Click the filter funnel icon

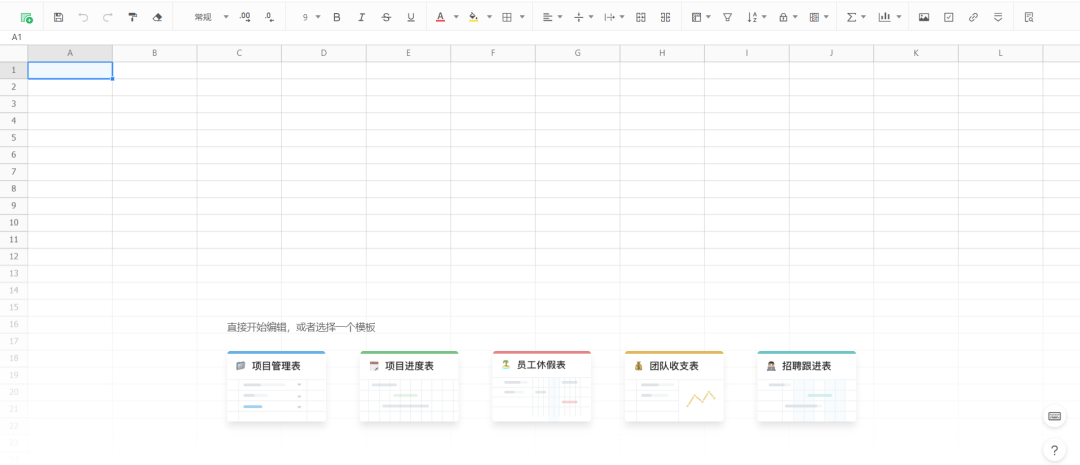click(x=727, y=17)
